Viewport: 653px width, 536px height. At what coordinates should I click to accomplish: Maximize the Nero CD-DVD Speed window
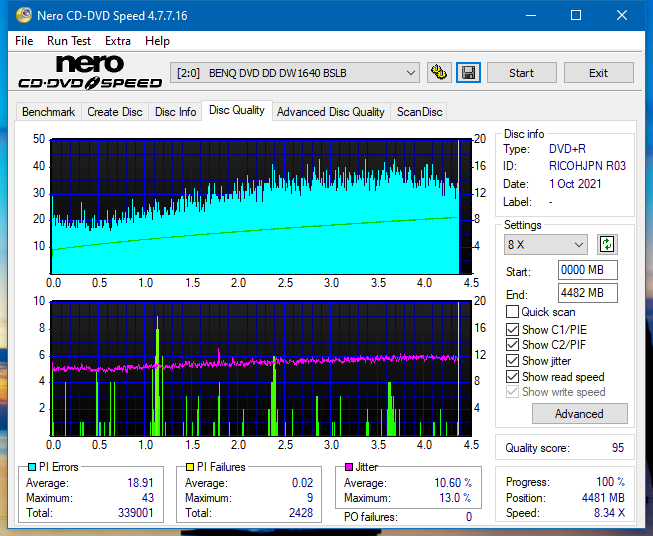576,15
